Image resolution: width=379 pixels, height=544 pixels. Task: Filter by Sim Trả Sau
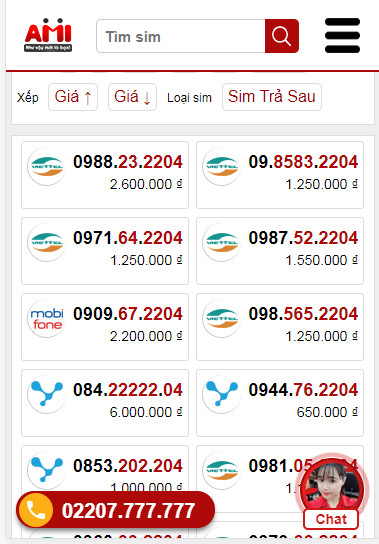(x=272, y=97)
